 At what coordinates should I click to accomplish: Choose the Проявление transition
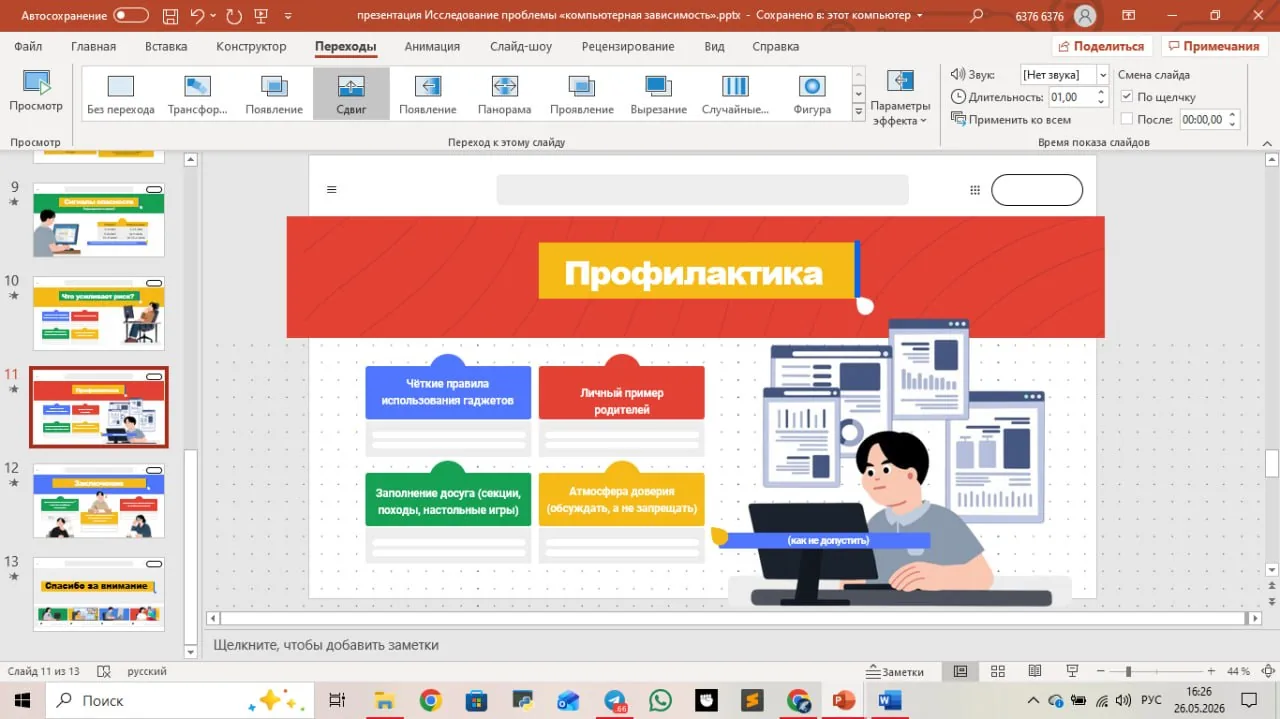click(x=582, y=94)
